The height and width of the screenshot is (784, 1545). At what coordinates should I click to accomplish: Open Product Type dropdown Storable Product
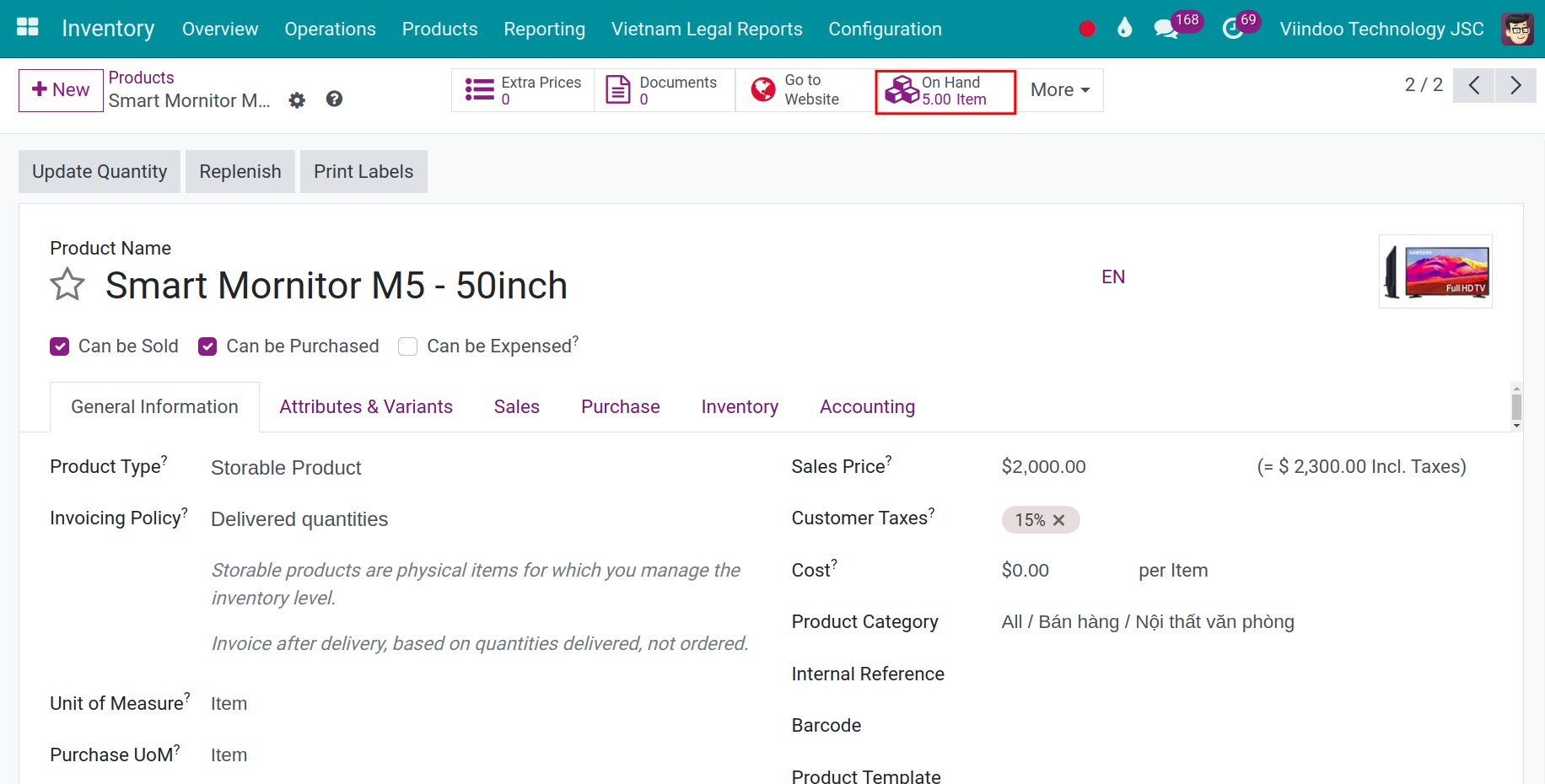pyautogui.click(x=286, y=468)
